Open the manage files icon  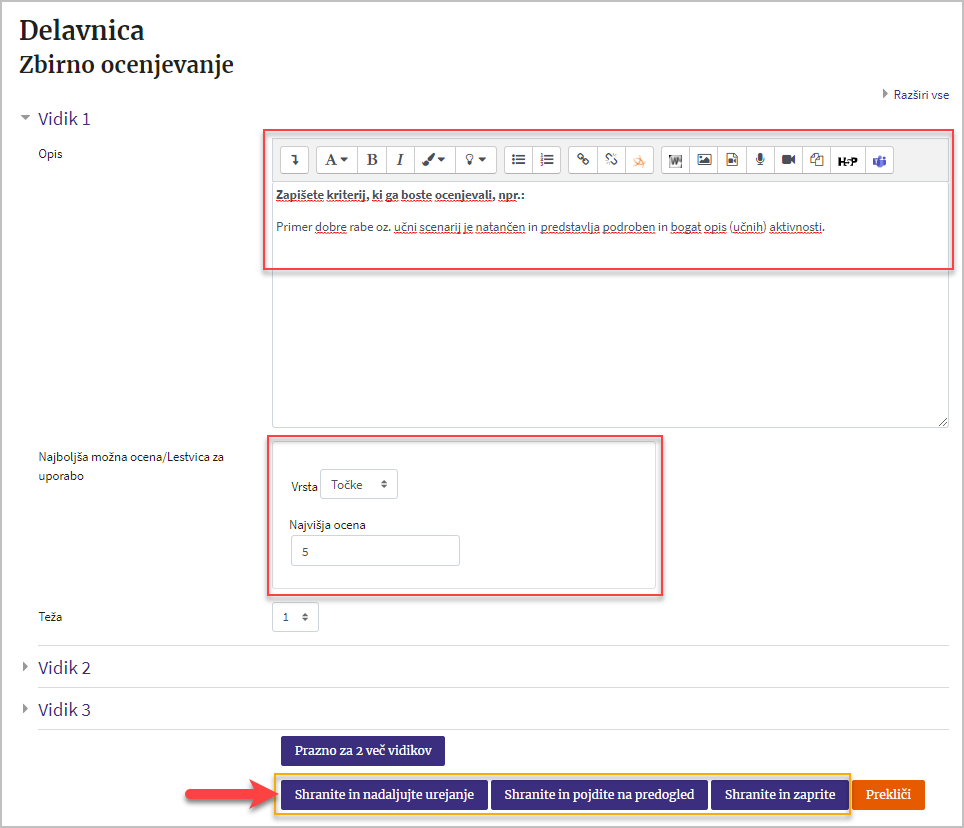click(x=817, y=160)
